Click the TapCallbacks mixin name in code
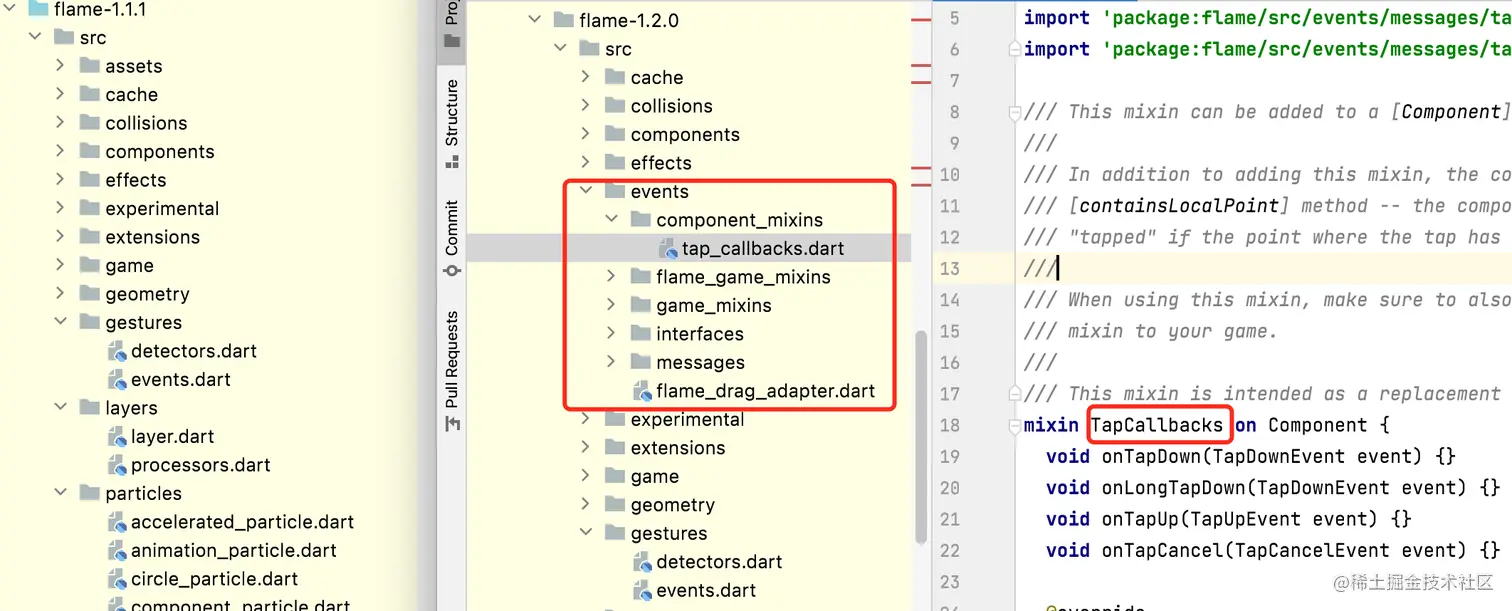 coord(1157,425)
